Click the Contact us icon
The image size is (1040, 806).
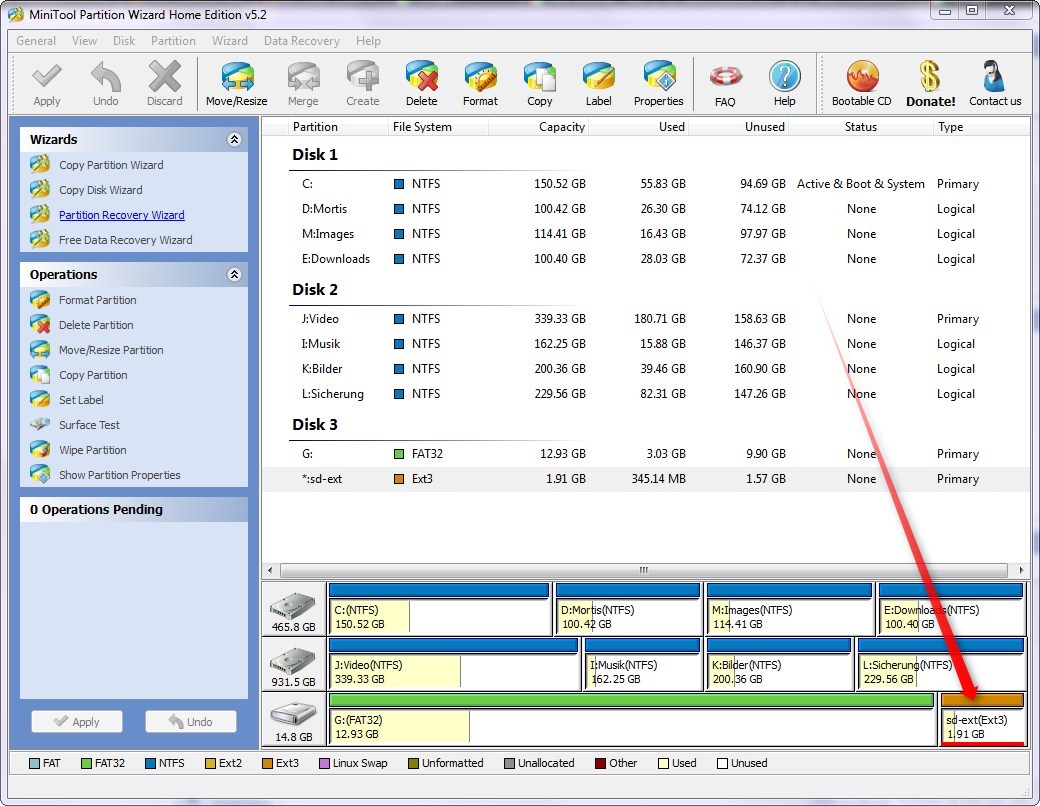(995, 84)
